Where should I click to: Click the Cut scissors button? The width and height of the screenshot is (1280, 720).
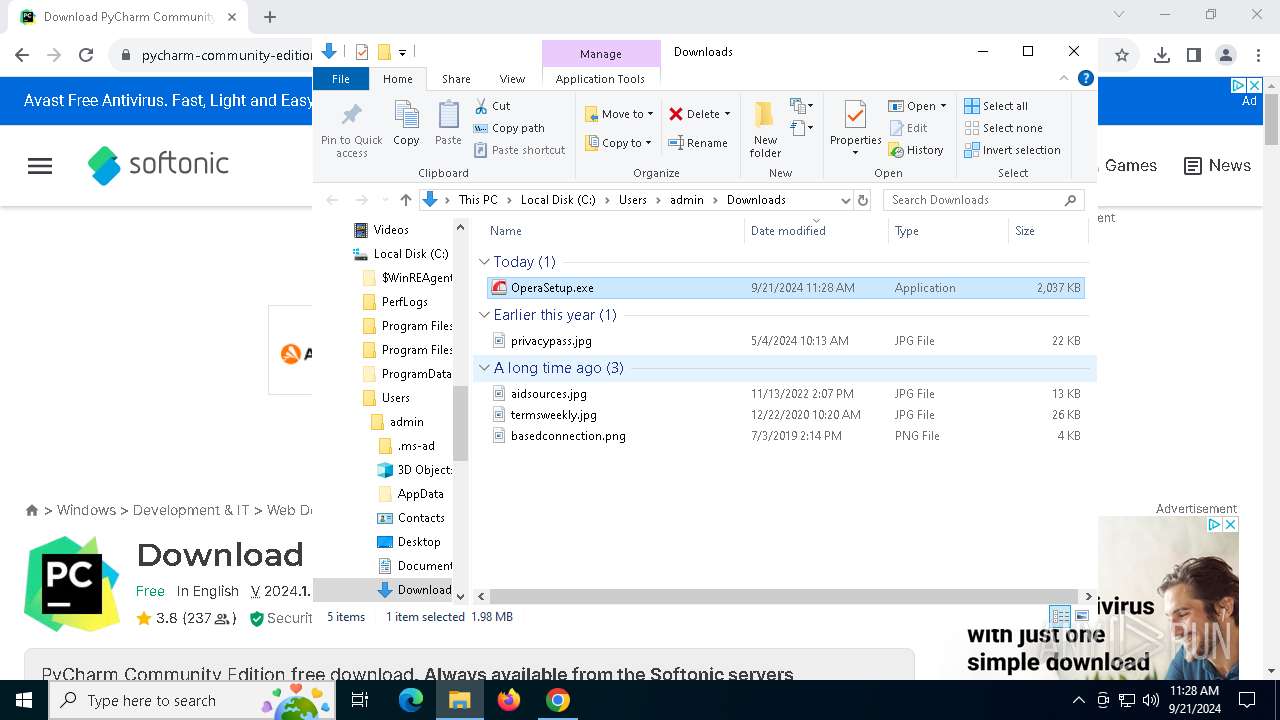[492, 106]
